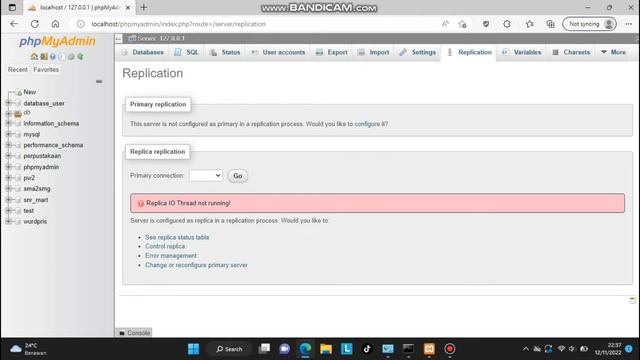The height and width of the screenshot is (360, 640).
Task: Expand pw2 database node
Action: coord(8,178)
